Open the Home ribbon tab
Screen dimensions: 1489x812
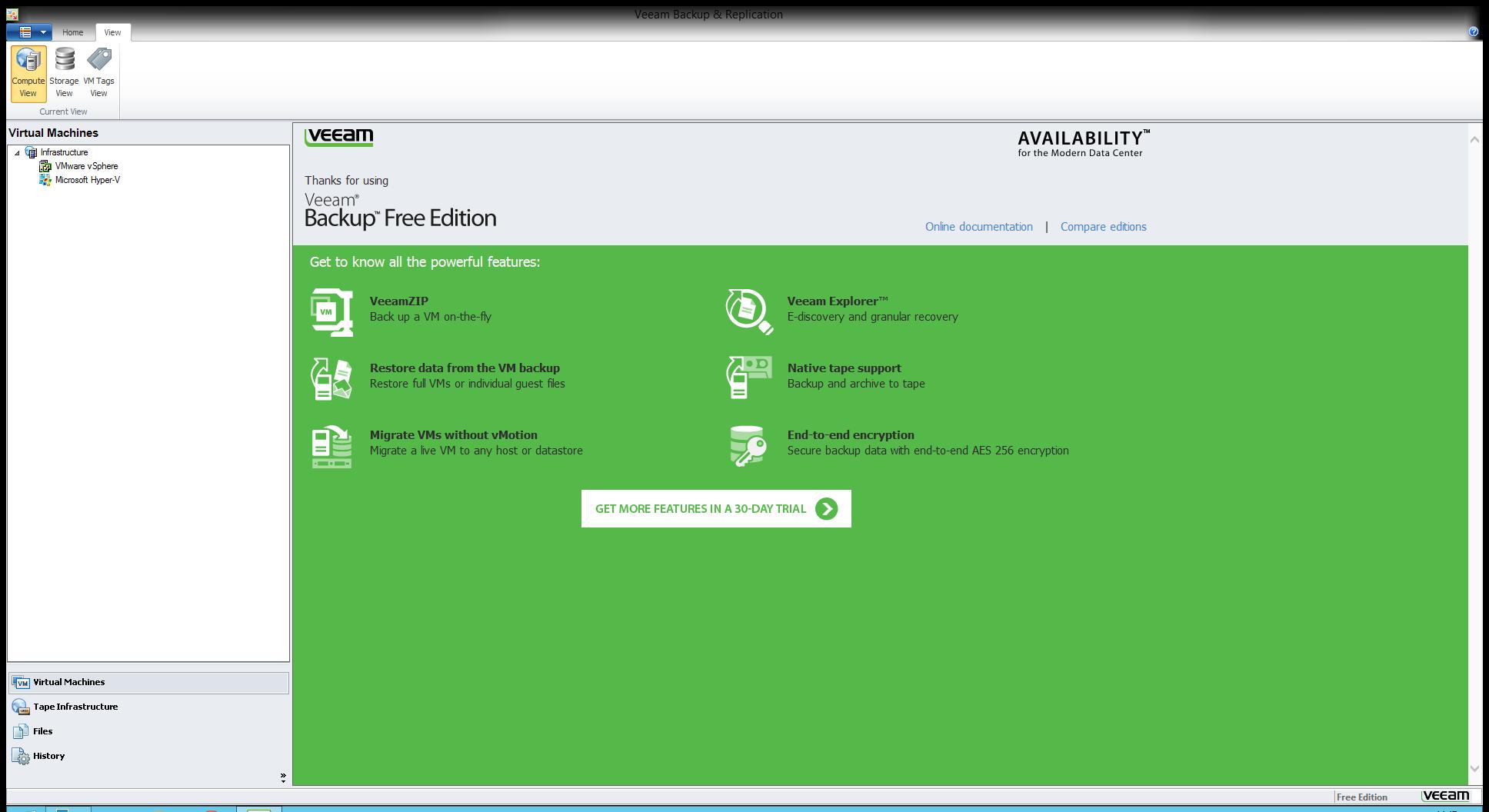pyautogui.click(x=72, y=32)
